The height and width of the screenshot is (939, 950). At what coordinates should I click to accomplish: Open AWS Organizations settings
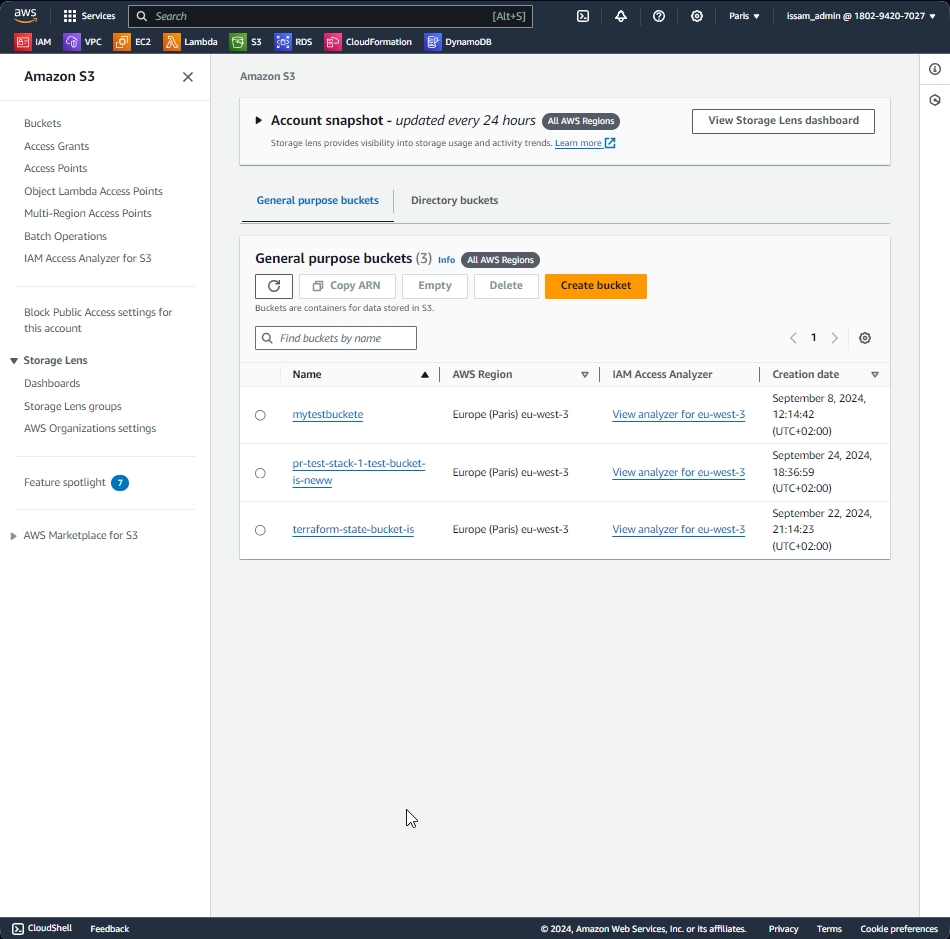coord(90,428)
